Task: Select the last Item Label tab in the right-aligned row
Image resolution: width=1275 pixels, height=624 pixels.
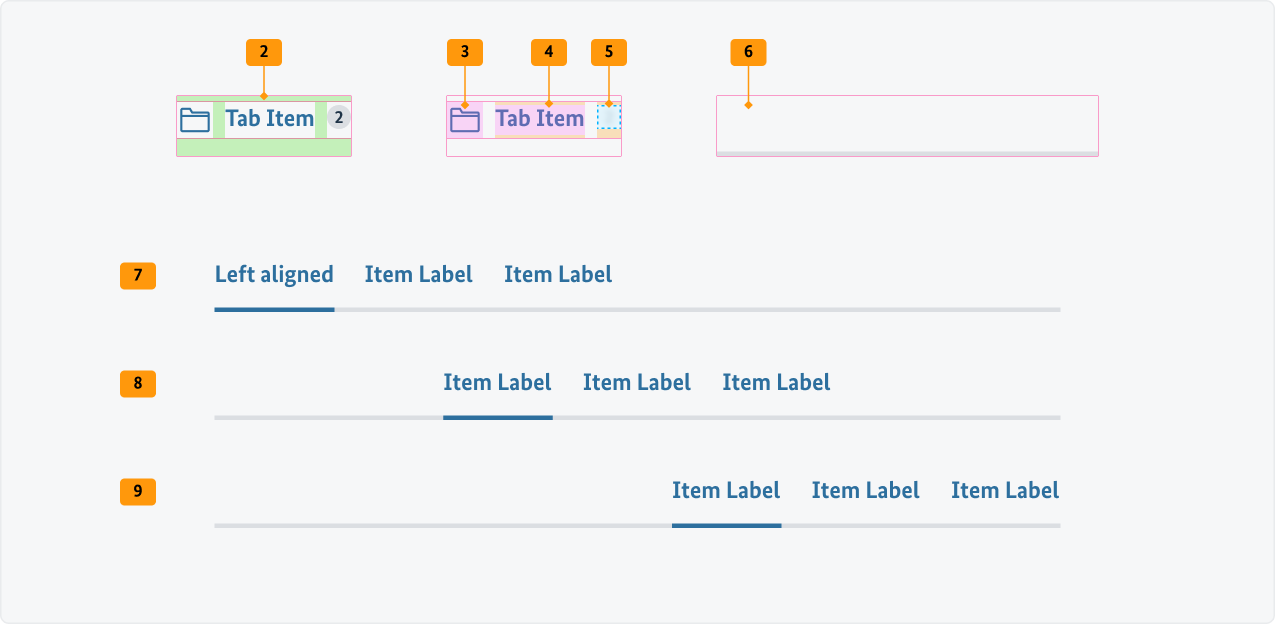Action: (x=1004, y=490)
